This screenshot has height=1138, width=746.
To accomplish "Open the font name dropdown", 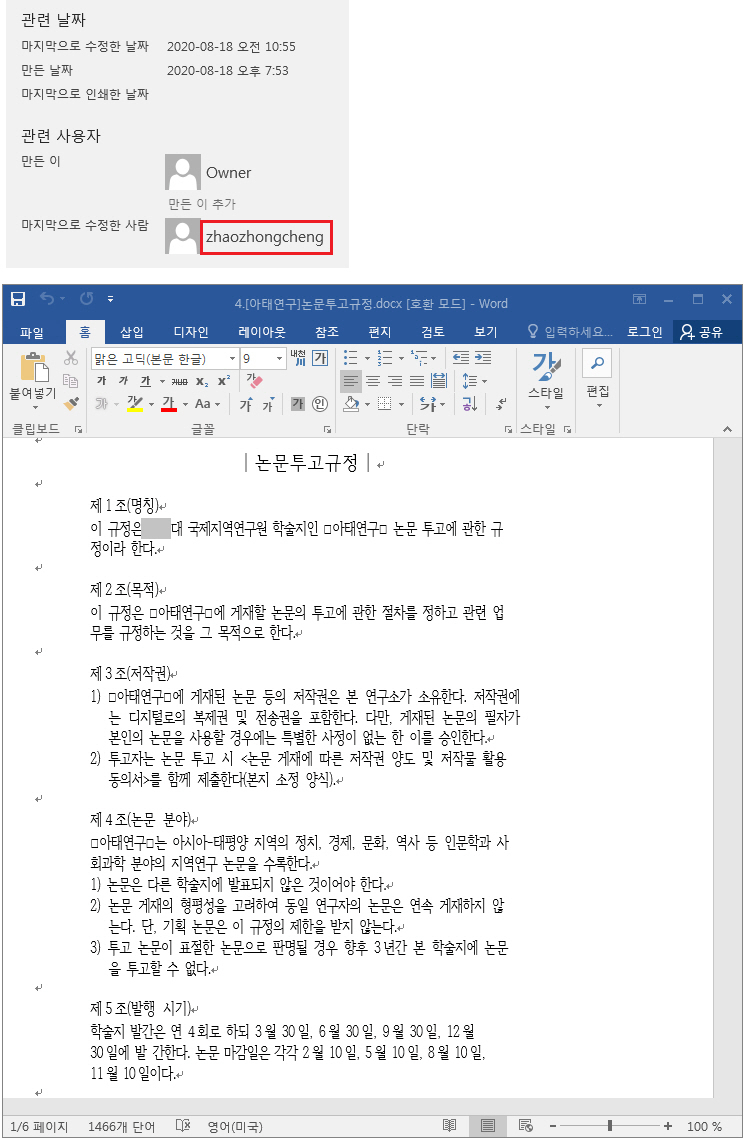I will (x=232, y=359).
